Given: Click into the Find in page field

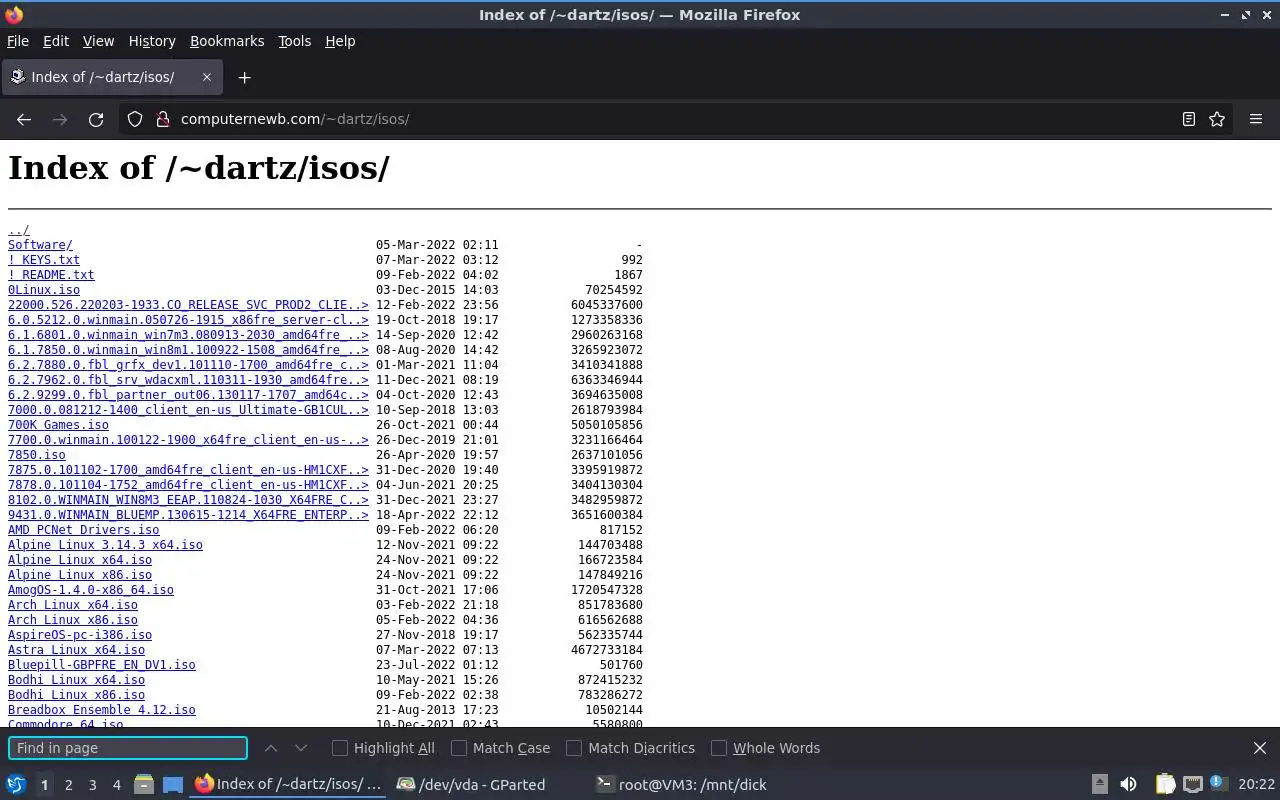Looking at the screenshot, I should [128, 748].
